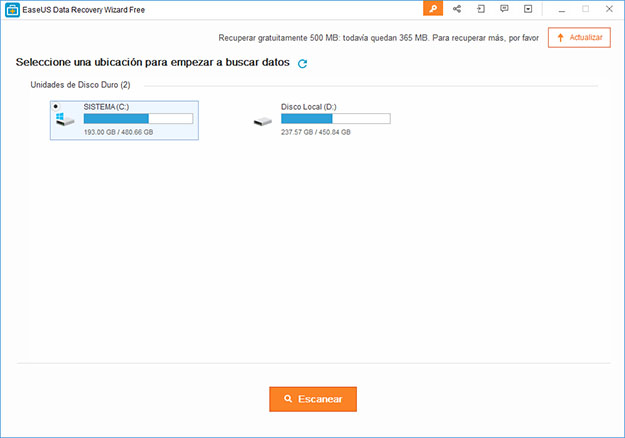Click the Actualizar upgrade button
Screen dimensions: 625x438
(579, 37)
